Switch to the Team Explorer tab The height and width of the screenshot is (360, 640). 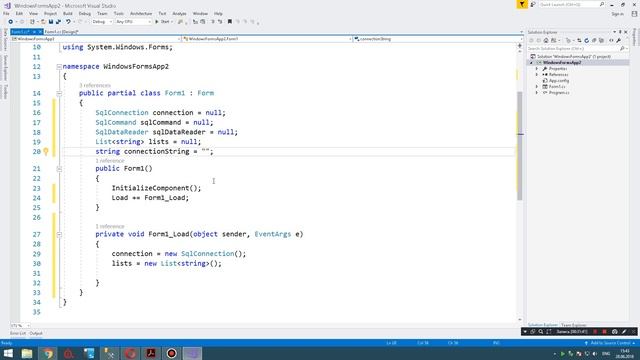click(x=573, y=325)
